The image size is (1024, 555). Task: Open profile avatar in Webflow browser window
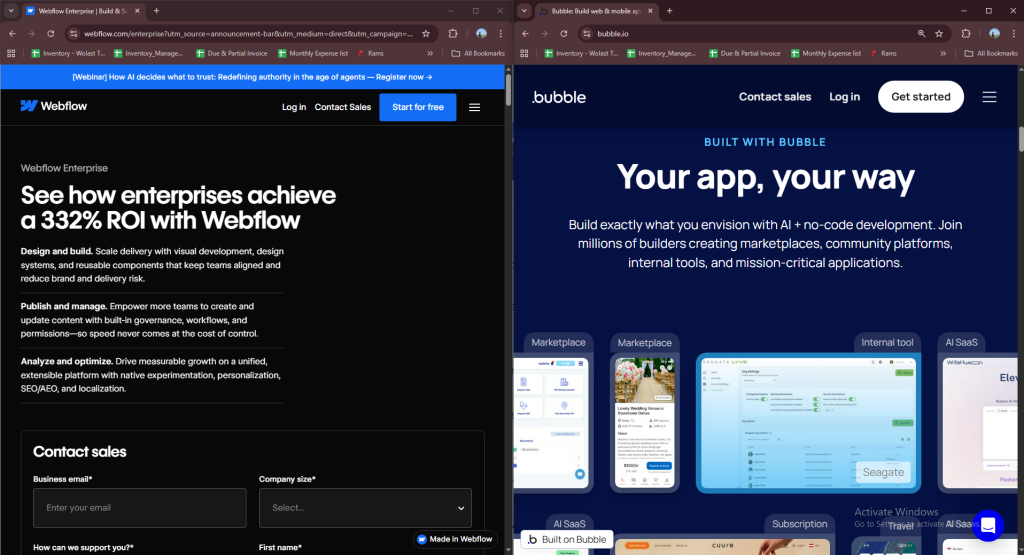(x=481, y=33)
